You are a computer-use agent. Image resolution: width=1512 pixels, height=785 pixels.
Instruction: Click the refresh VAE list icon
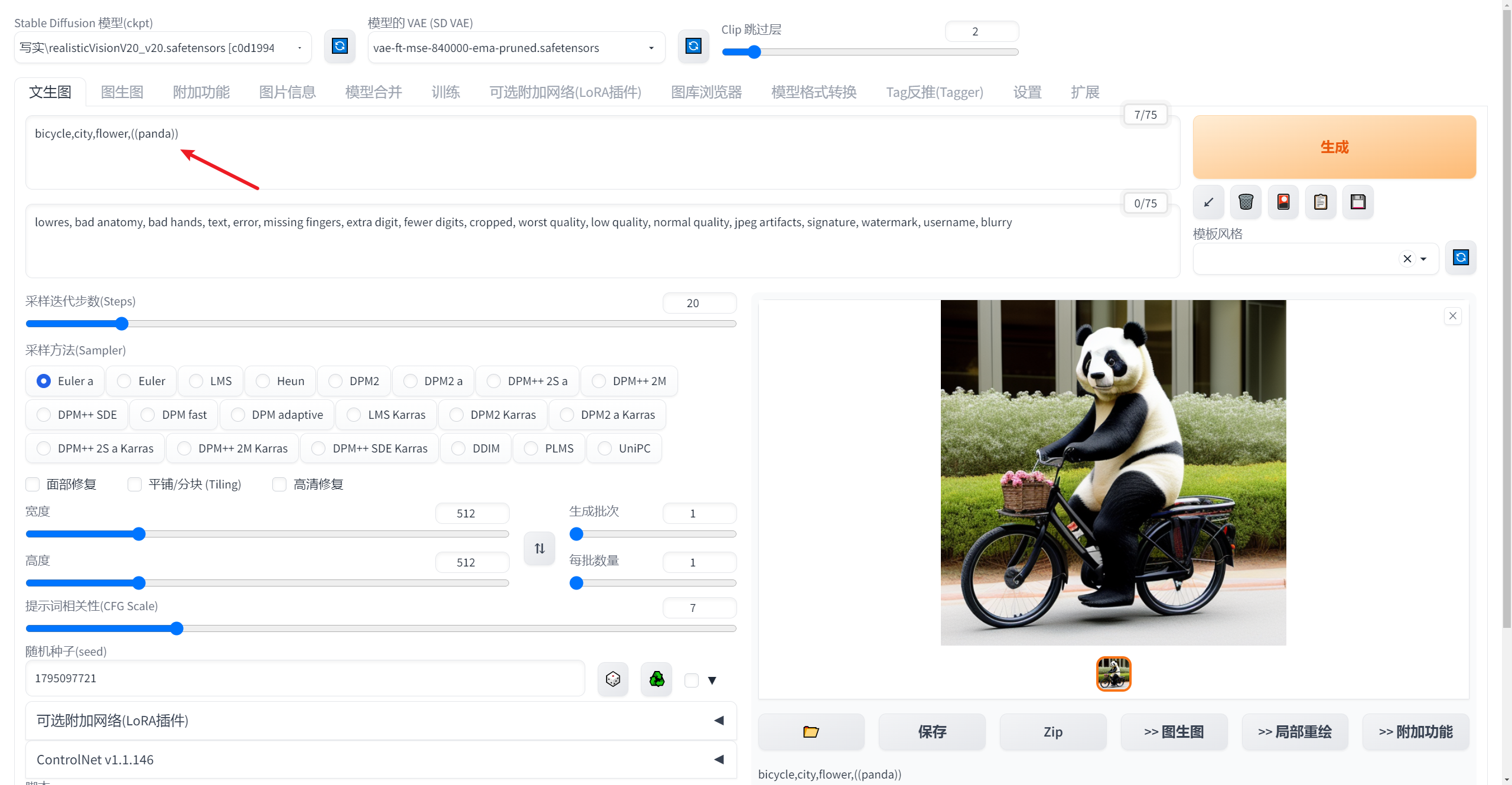(693, 46)
